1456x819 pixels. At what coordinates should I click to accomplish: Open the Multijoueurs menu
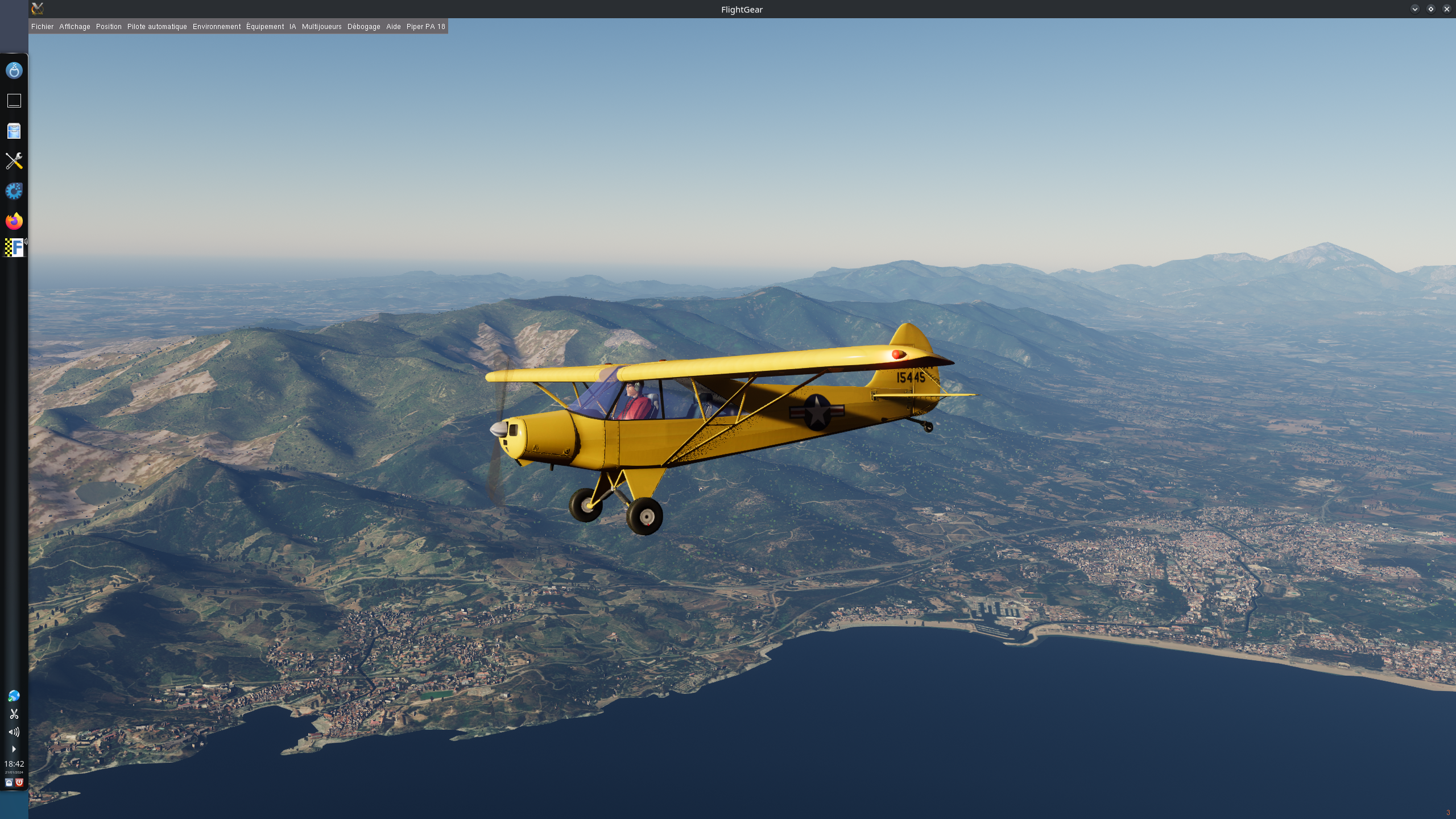pos(321,27)
